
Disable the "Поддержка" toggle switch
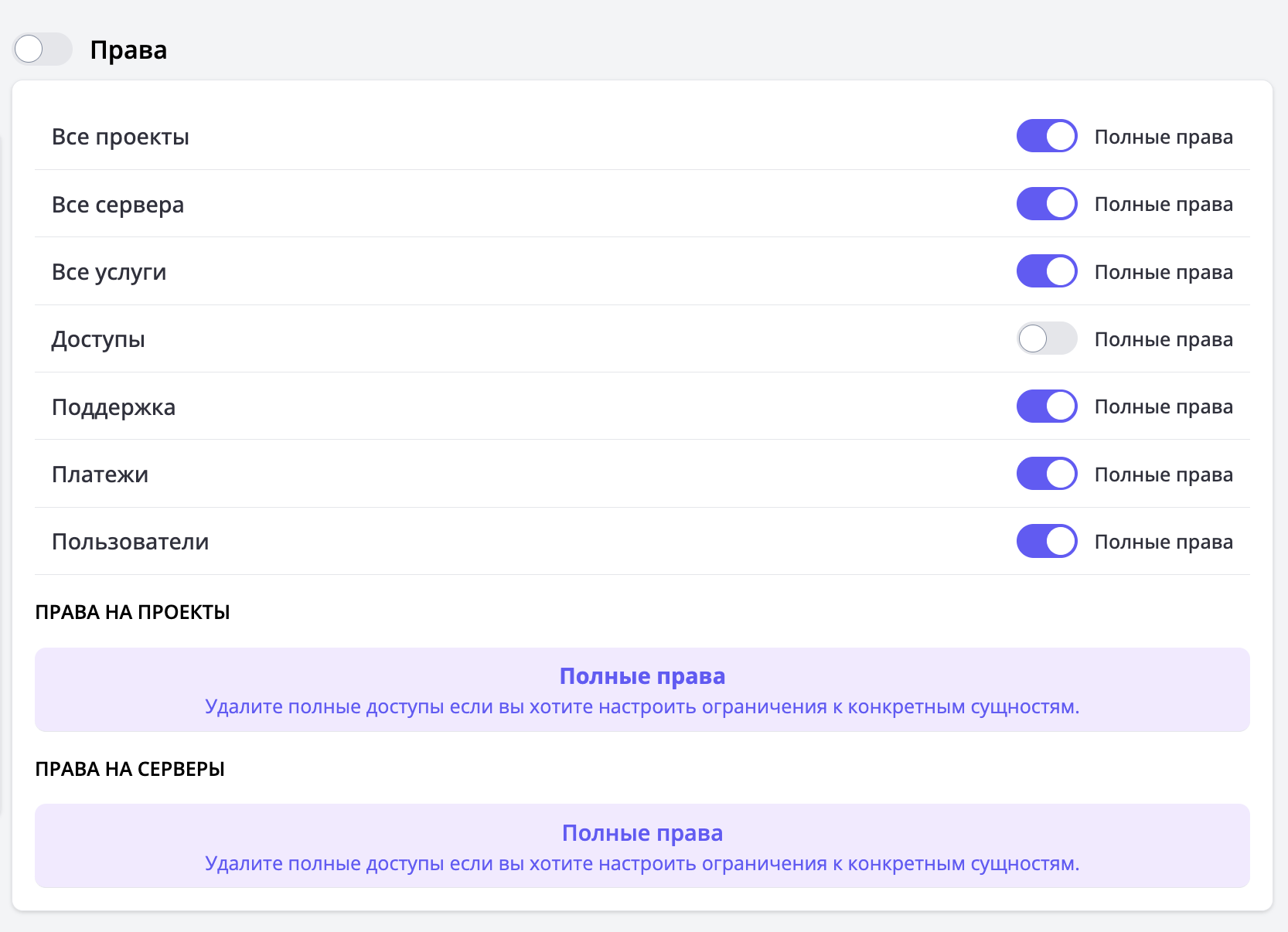tap(1046, 406)
